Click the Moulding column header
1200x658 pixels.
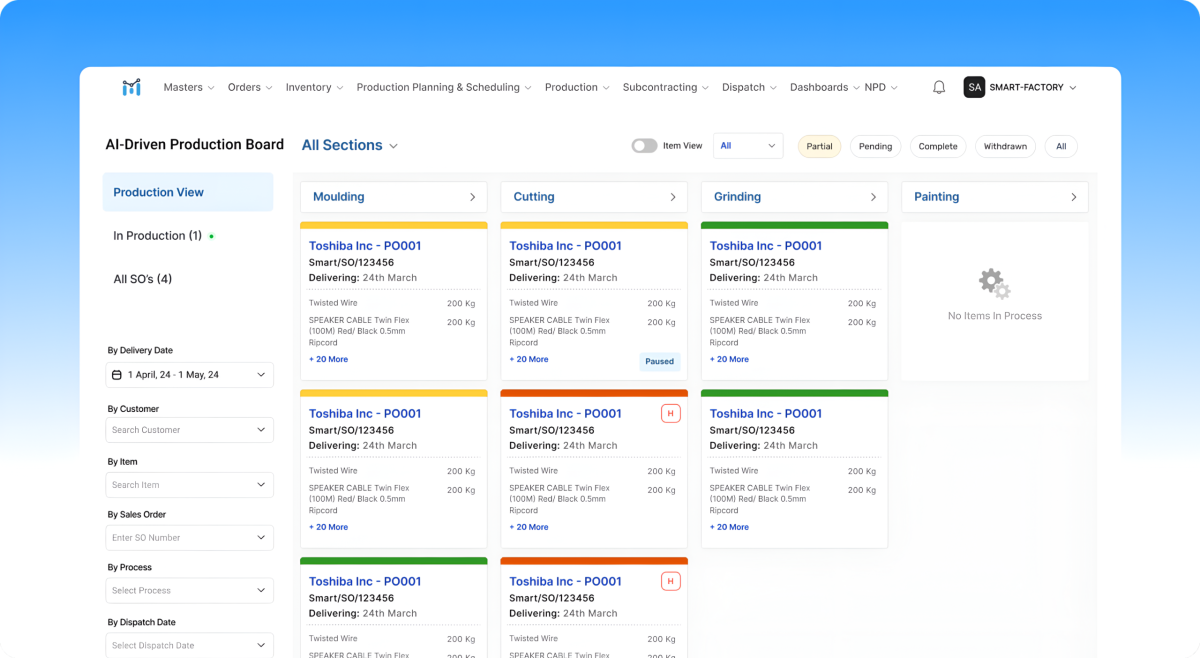click(393, 197)
